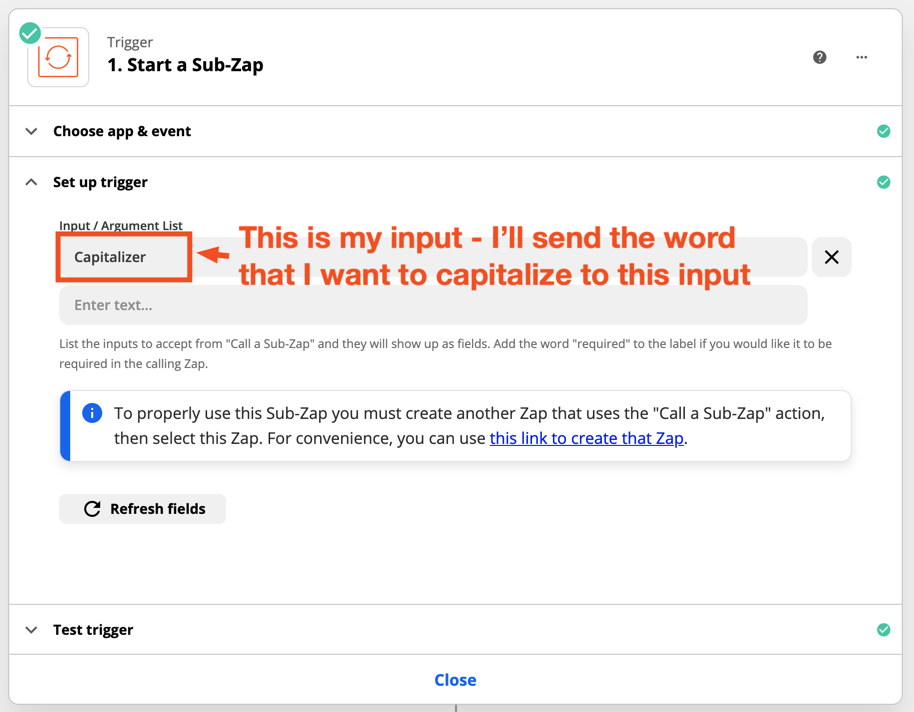The width and height of the screenshot is (914, 712).
Task: Click the 'Trigger' label text
Action: [130, 42]
